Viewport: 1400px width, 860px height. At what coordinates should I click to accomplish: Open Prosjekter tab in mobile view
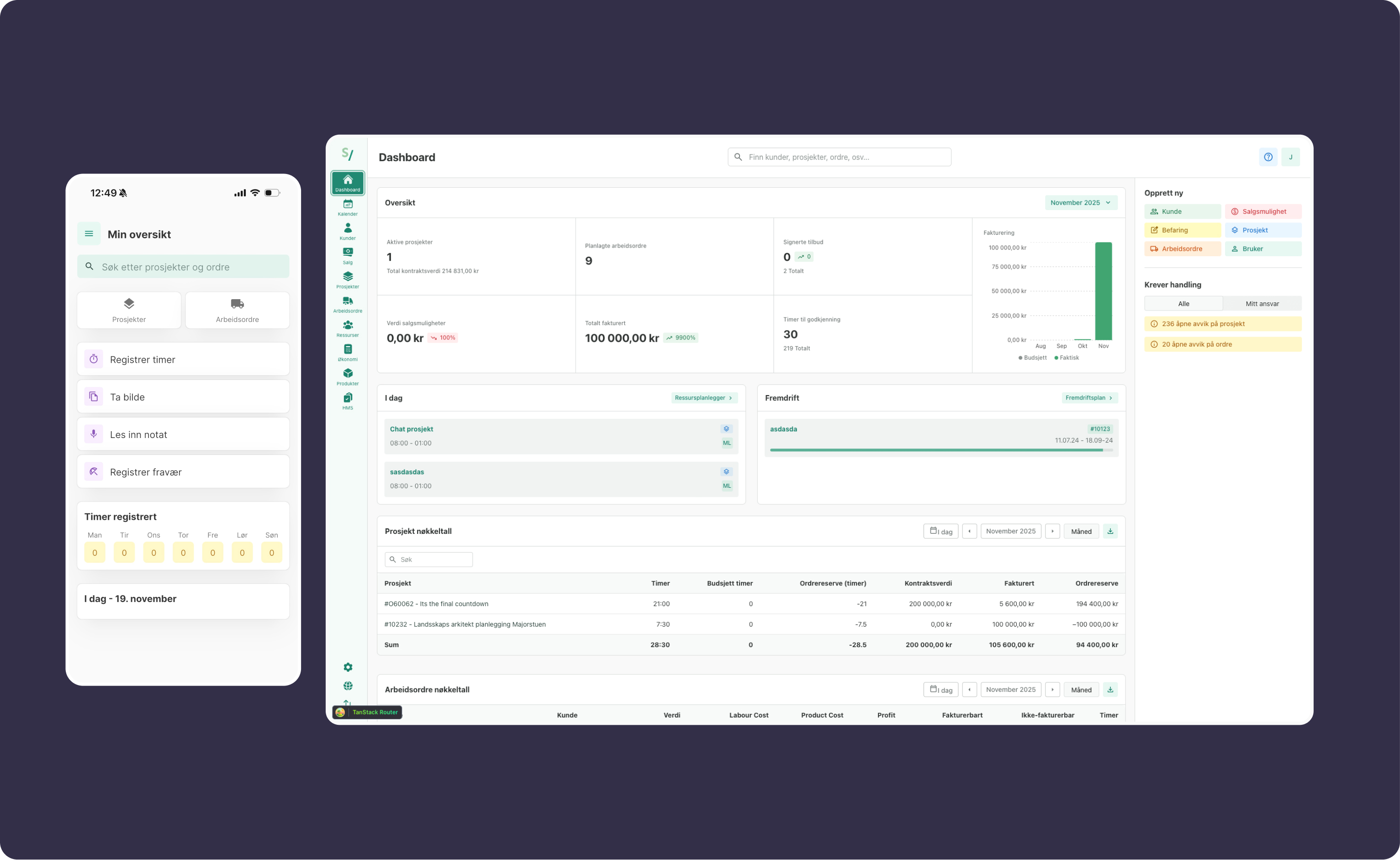pos(129,310)
